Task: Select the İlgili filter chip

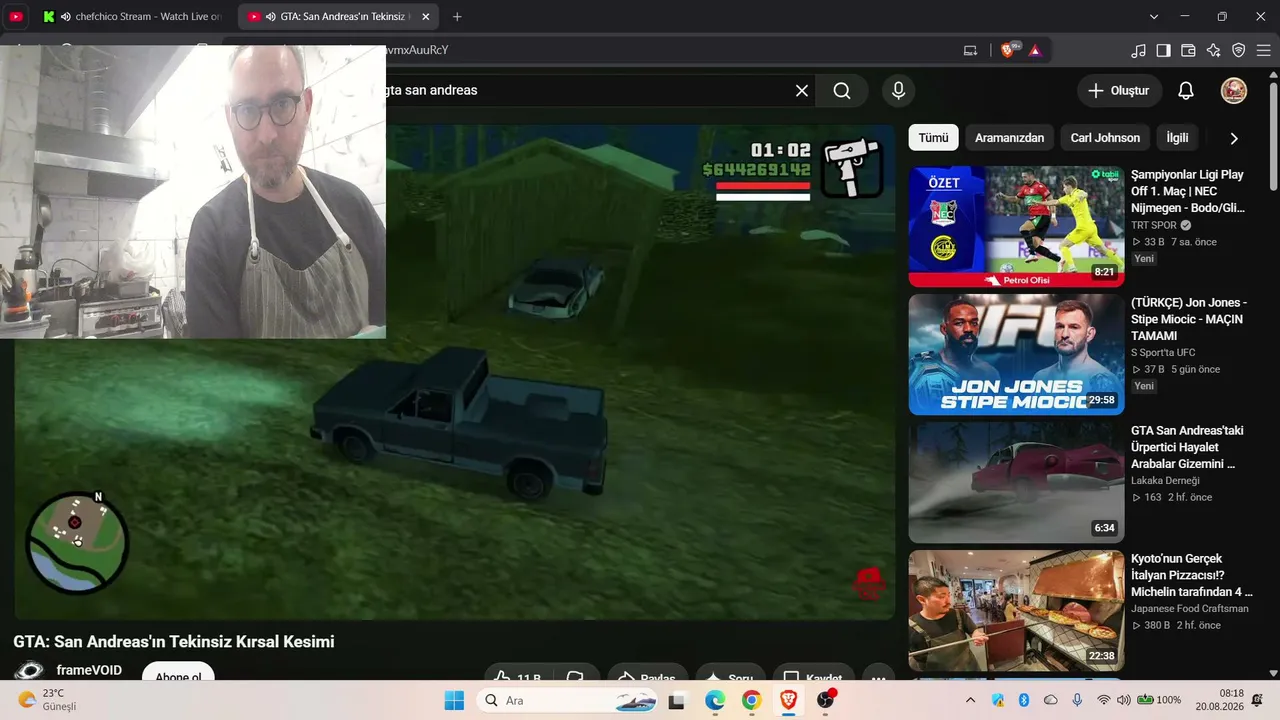Action: coord(1177,138)
